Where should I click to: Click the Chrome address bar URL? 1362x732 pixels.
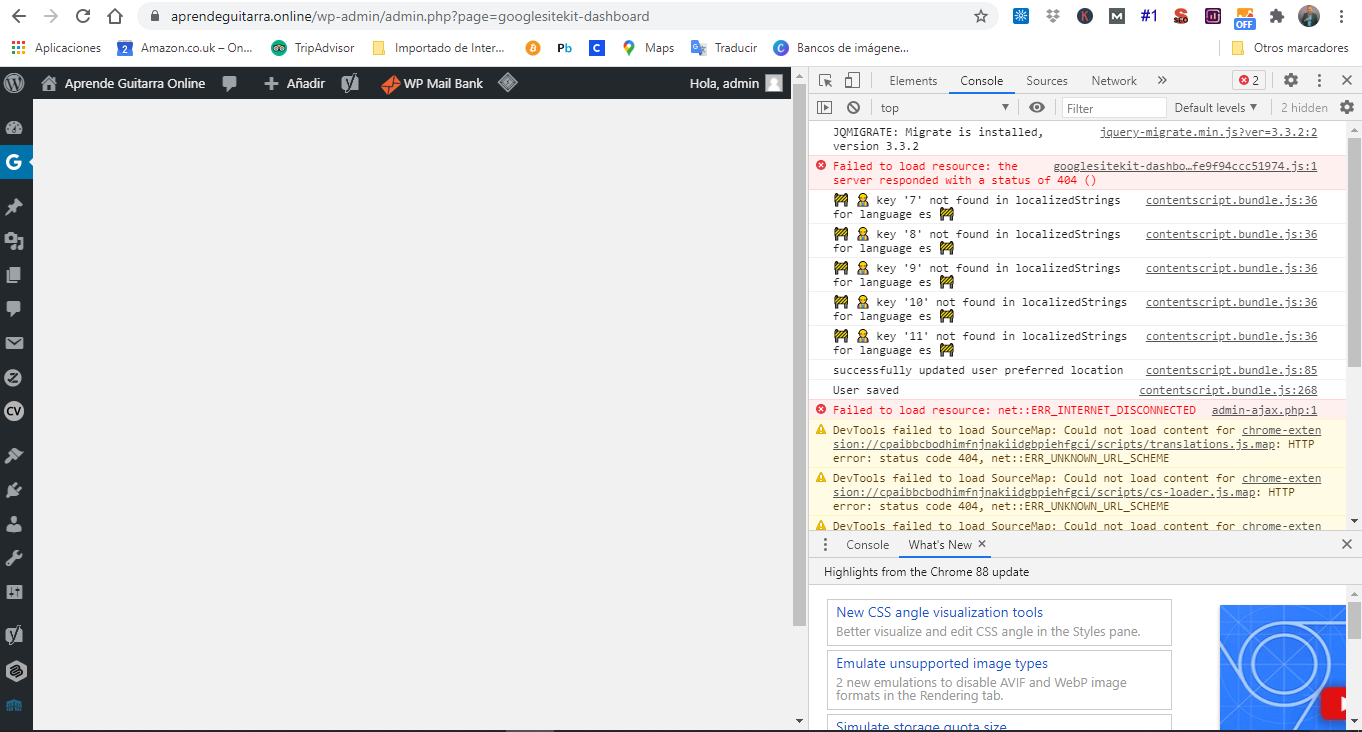409,16
